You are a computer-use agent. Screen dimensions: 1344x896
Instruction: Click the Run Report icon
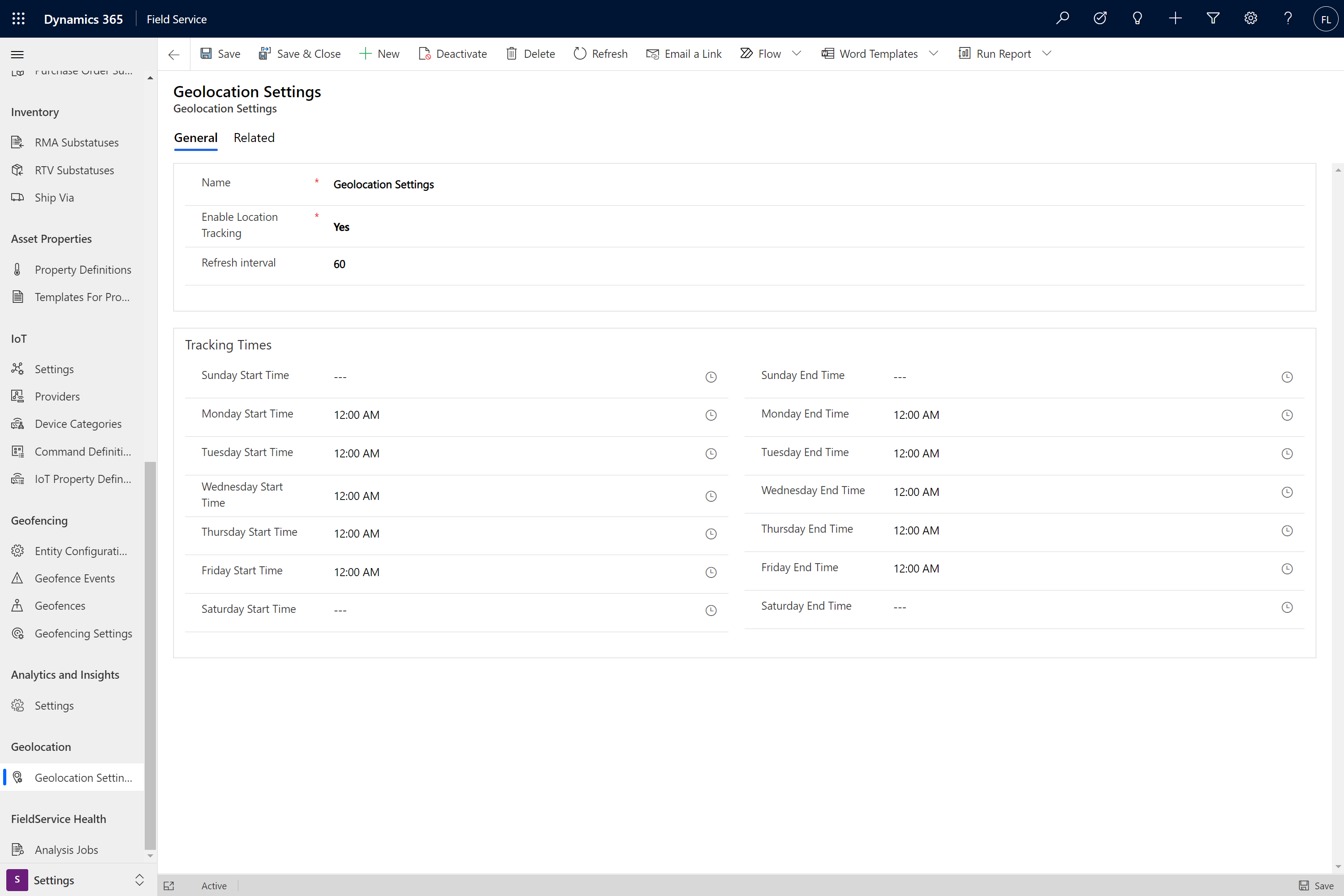tap(964, 53)
